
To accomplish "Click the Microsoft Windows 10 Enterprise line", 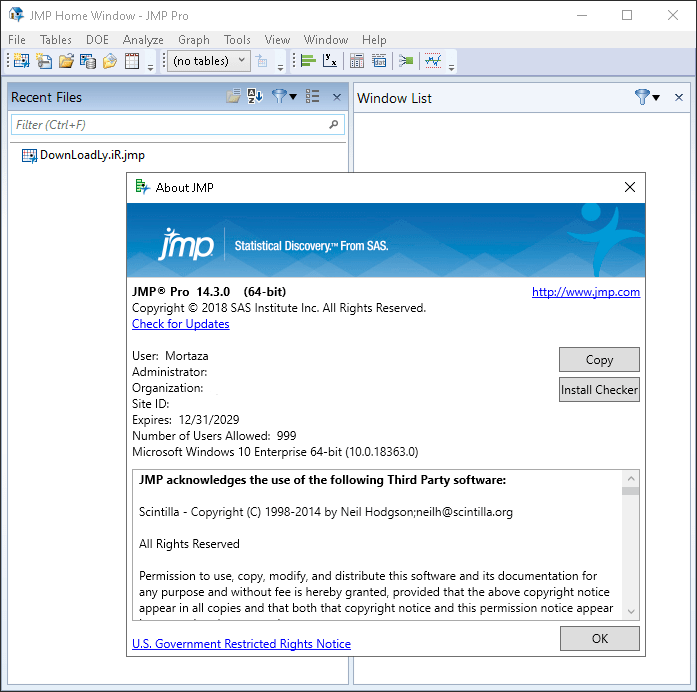I will click(x=275, y=452).
